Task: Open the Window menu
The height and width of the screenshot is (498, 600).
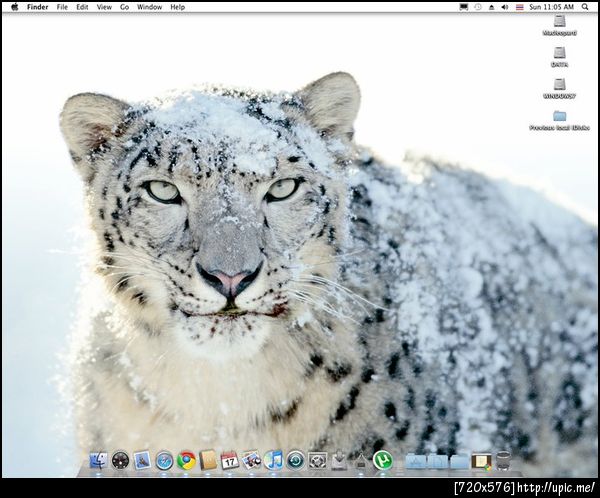Action: 149,7
